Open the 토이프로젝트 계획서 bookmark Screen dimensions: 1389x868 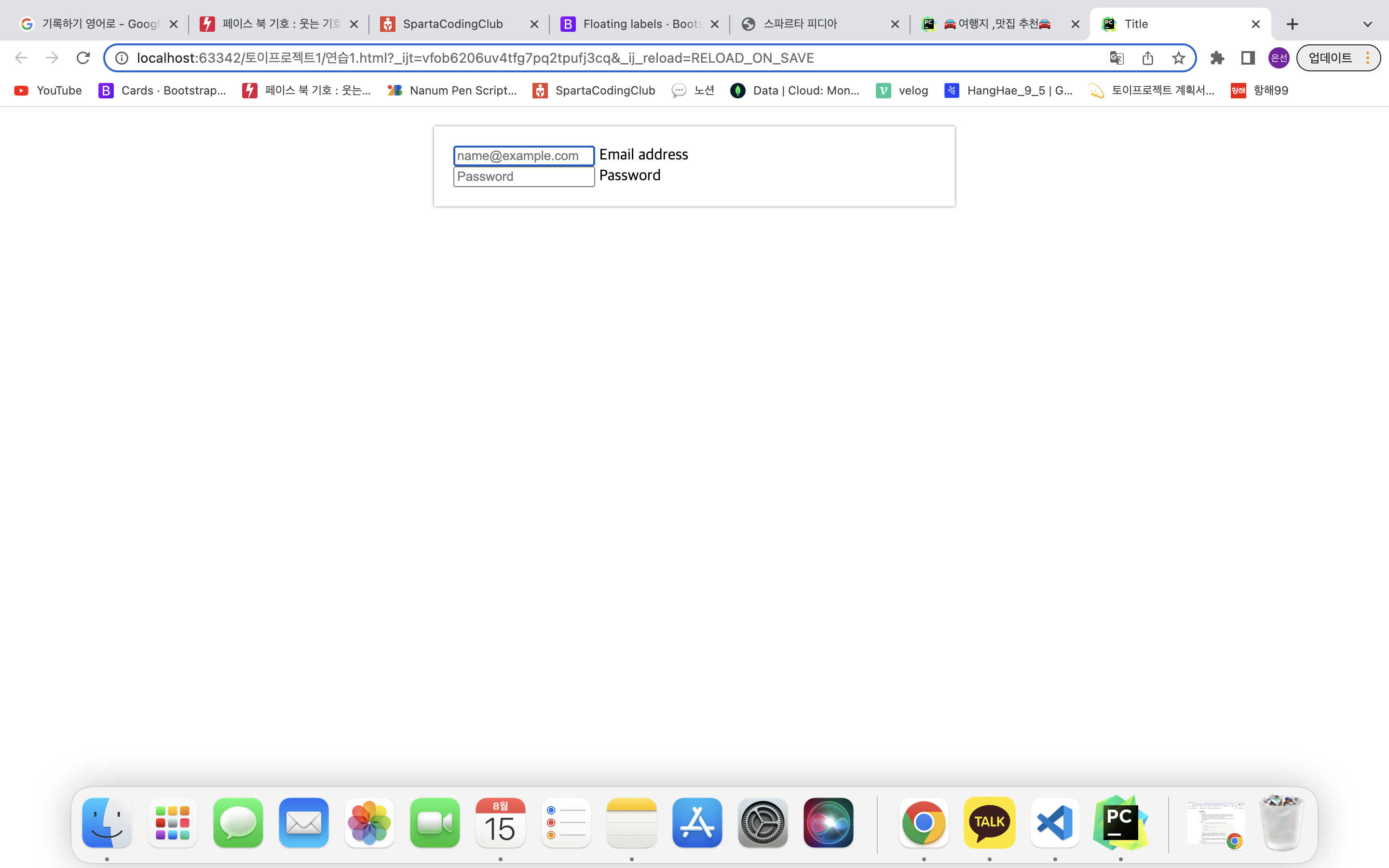pyautogui.click(x=1152, y=91)
